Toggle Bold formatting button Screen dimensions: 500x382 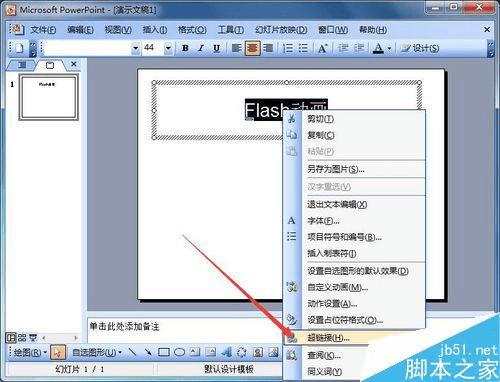pyautogui.click(x=185, y=48)
